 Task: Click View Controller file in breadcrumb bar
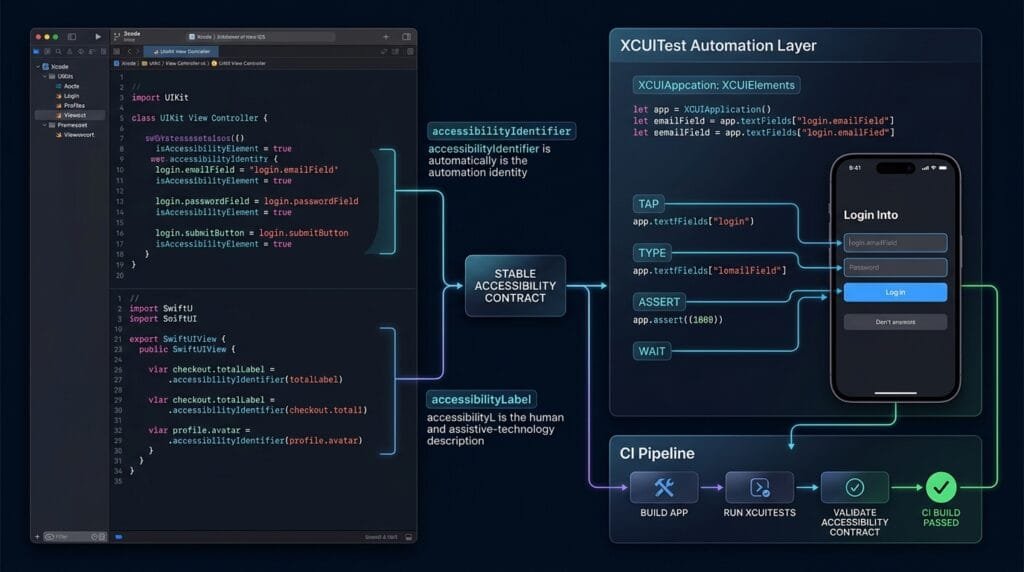pos(185,63)
